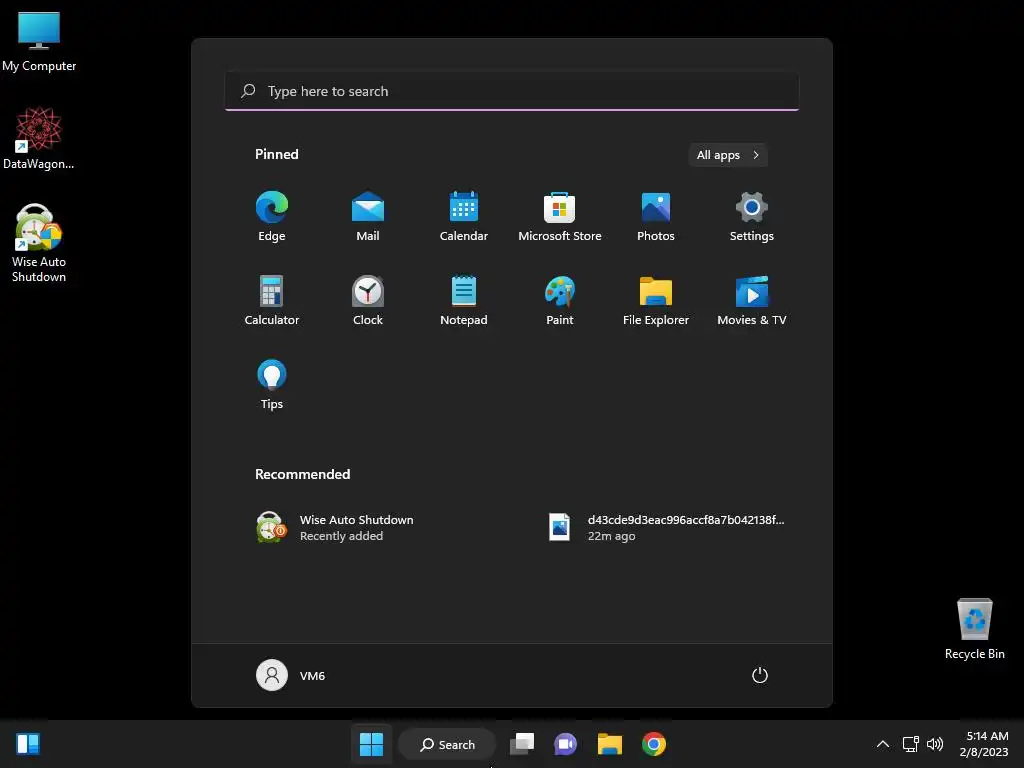Open recommended d43cde9d3eac file

[666, 527]
